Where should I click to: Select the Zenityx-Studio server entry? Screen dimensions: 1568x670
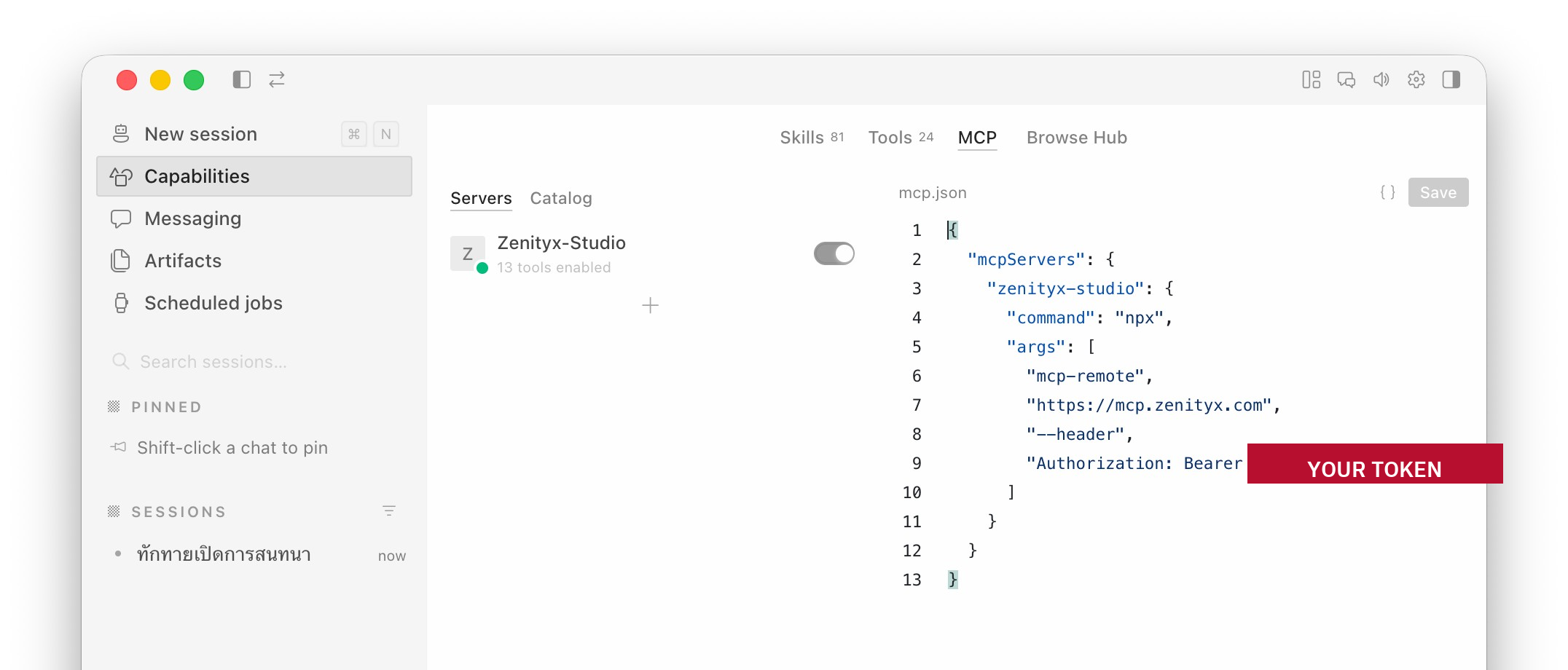(x=652, y=254)
